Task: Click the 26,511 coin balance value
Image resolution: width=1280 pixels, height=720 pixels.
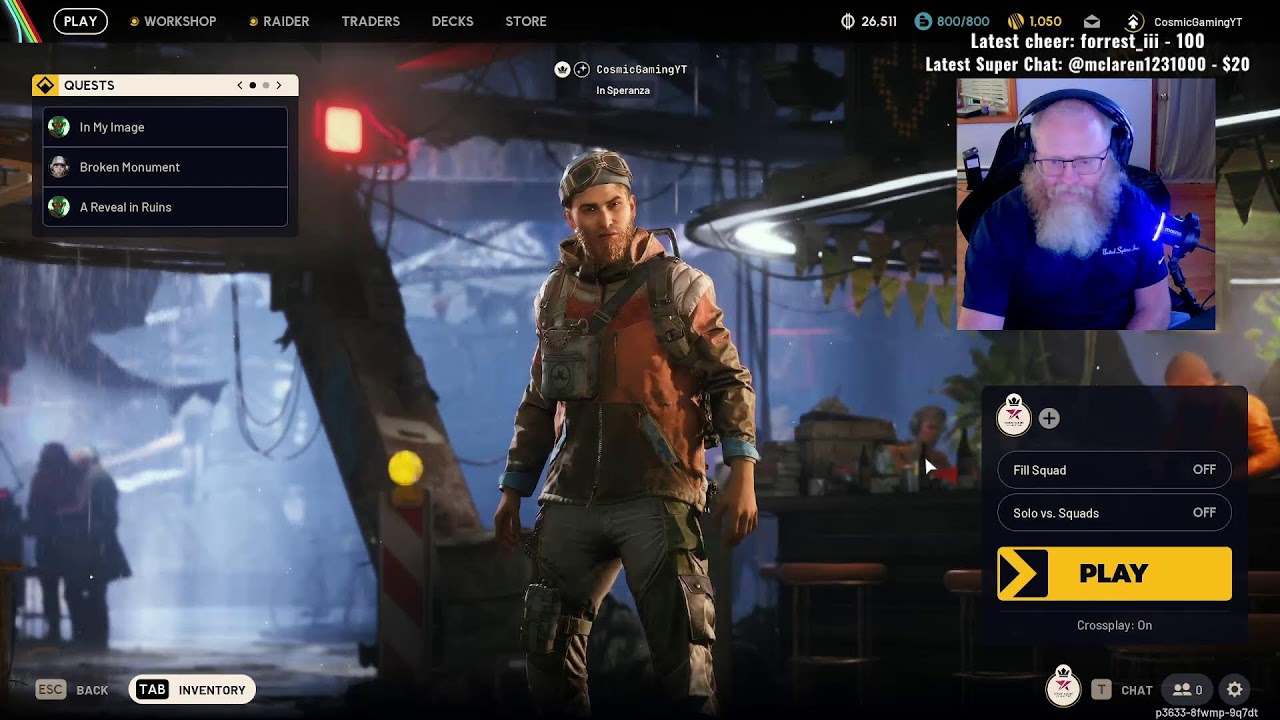Action: 879,22
